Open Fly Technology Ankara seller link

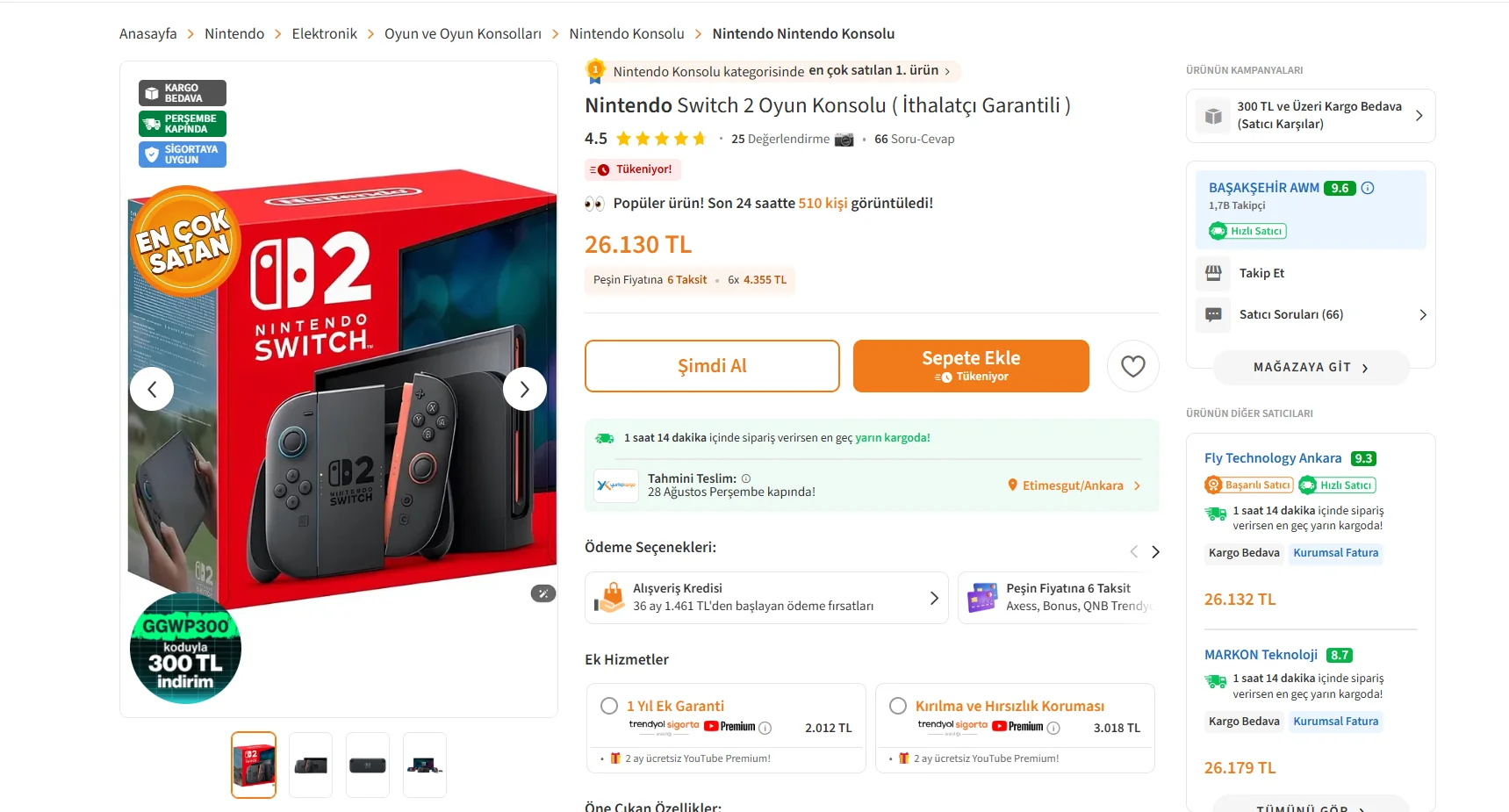click(x=1273, y=458)
